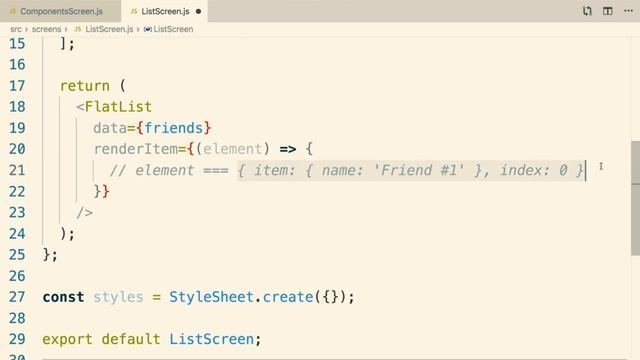This screenshot has width=640, height=360.
Task: Click the closing }} on line 22
Action: click(102, 191)
